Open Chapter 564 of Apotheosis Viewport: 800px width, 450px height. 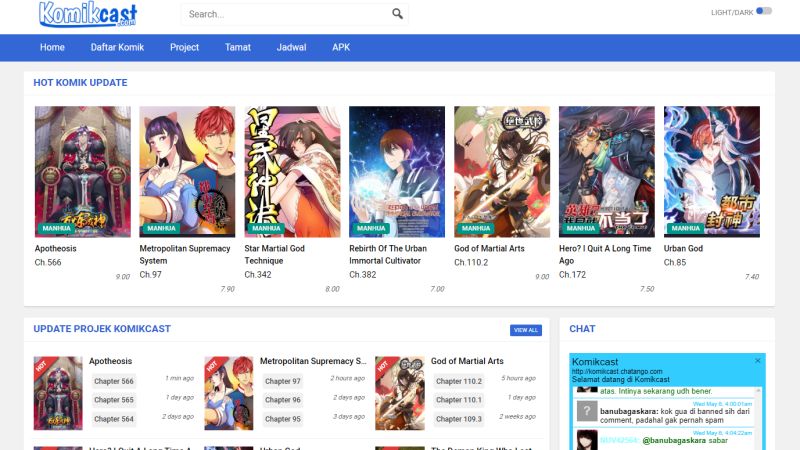coord(114,419)
